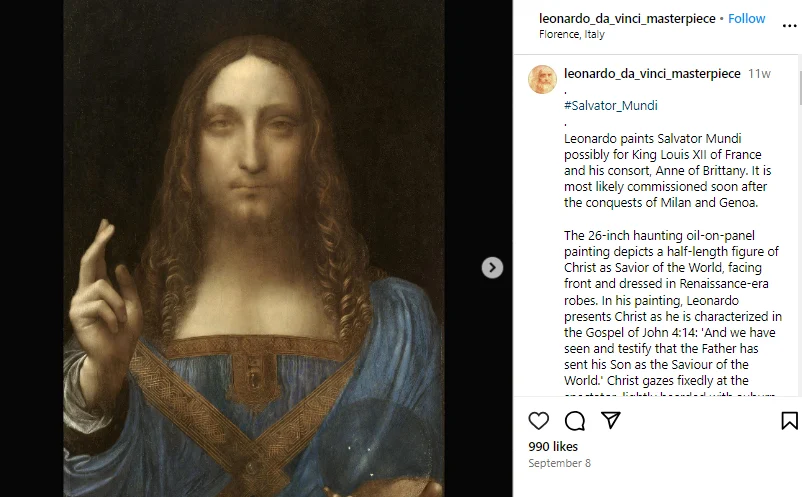This screenshot has width=802, height=497.
Task: Click the username beside the caption avatar
Action: pyautogui.click(x=652, y=74)
